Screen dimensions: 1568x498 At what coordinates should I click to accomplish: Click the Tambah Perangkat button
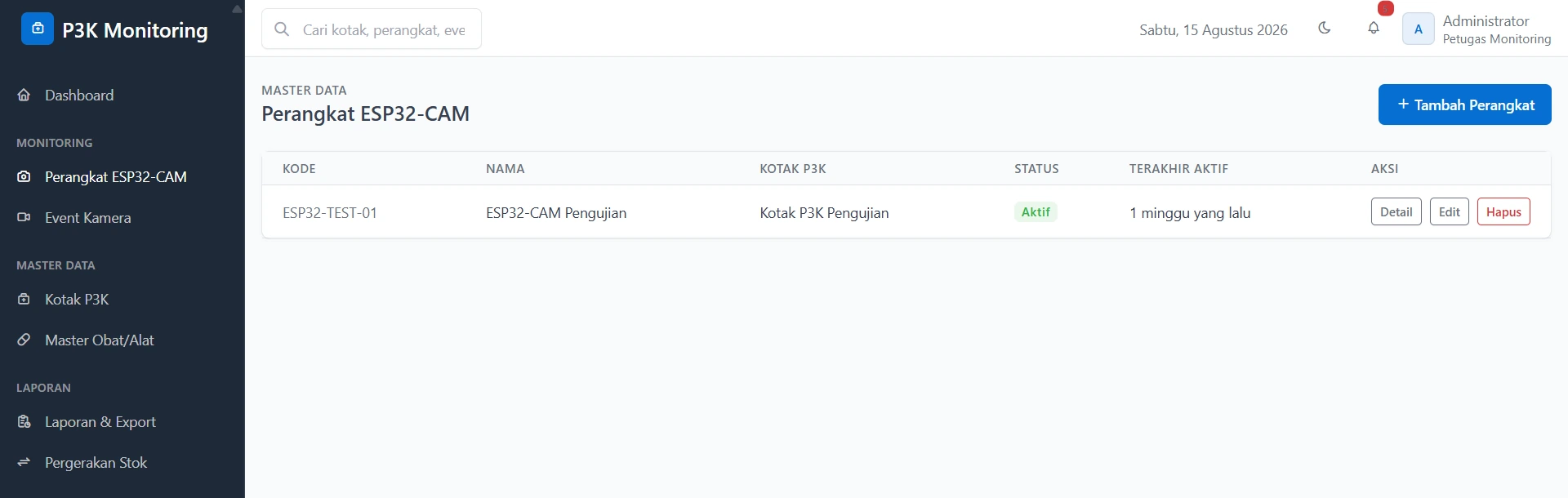[x=1465, y=104]
